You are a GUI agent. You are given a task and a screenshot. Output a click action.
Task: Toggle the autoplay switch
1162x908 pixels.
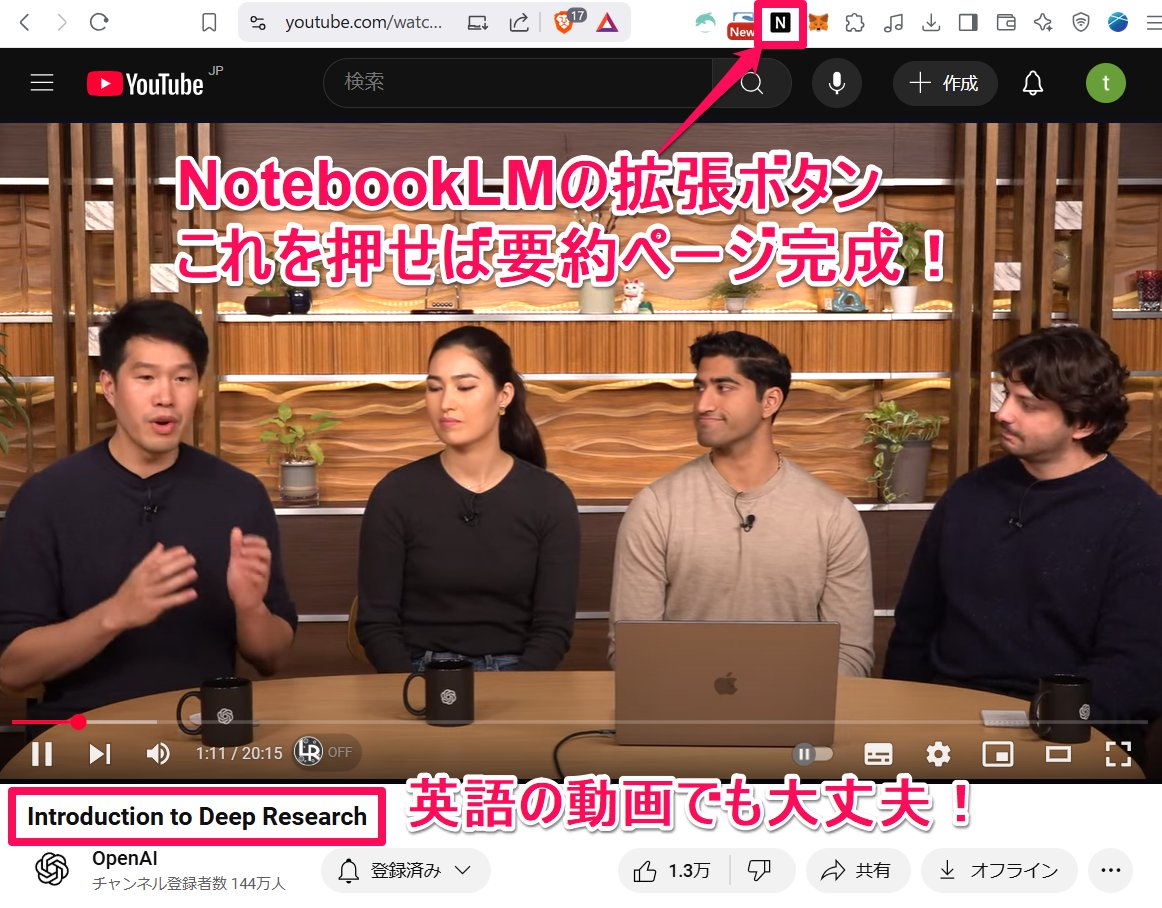812,755
